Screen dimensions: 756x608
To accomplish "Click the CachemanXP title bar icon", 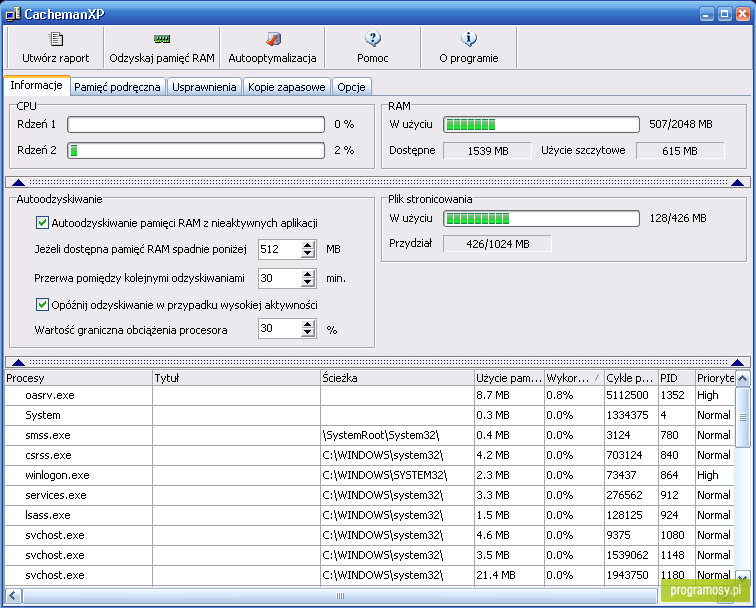I will point(13,14).
